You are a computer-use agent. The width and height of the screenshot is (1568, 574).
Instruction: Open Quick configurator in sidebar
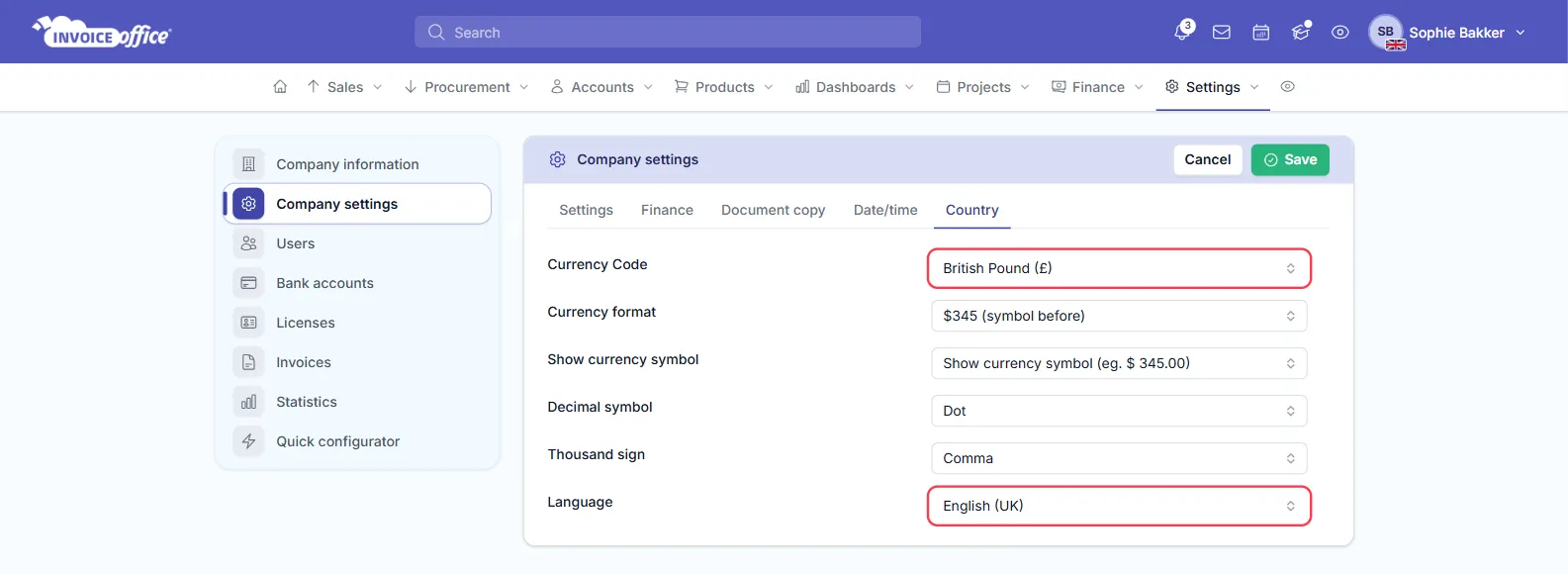point(357,441)
